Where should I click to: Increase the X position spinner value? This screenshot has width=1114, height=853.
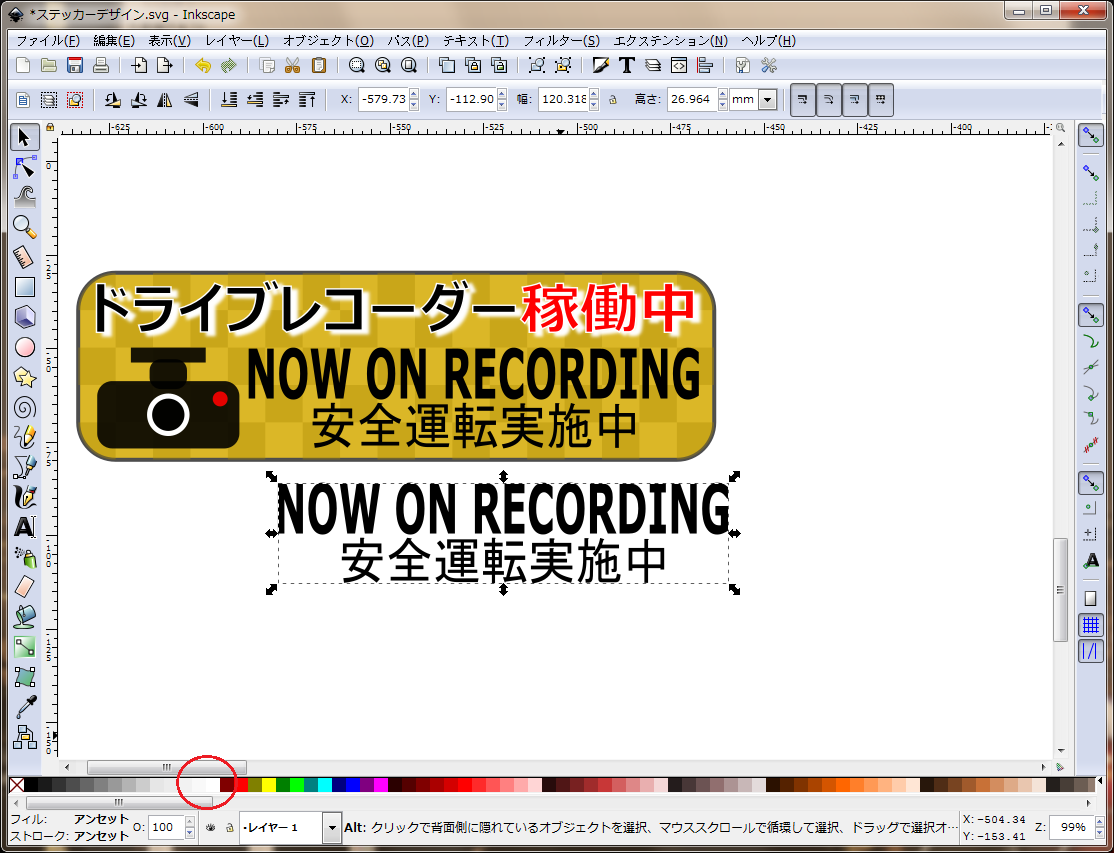point(414,95)
